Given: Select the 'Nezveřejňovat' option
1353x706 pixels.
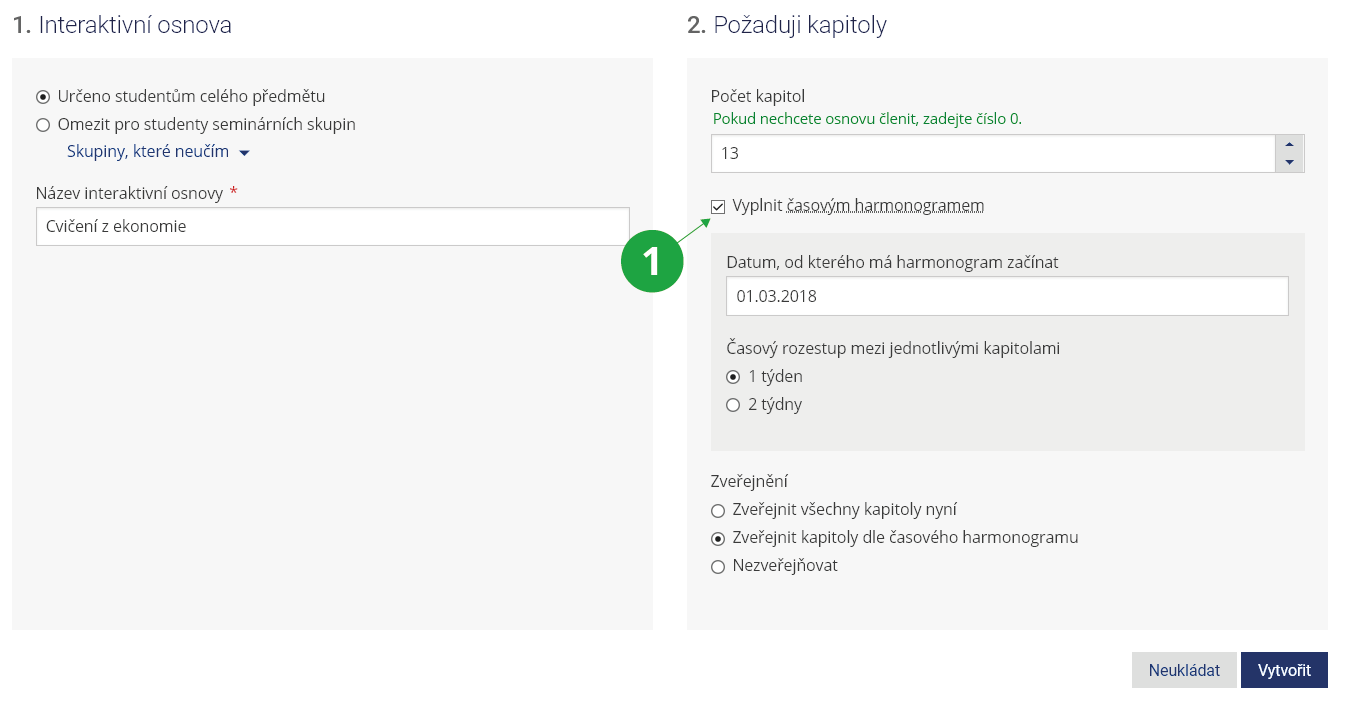Looking at the screenshot, I should [718, 567].
